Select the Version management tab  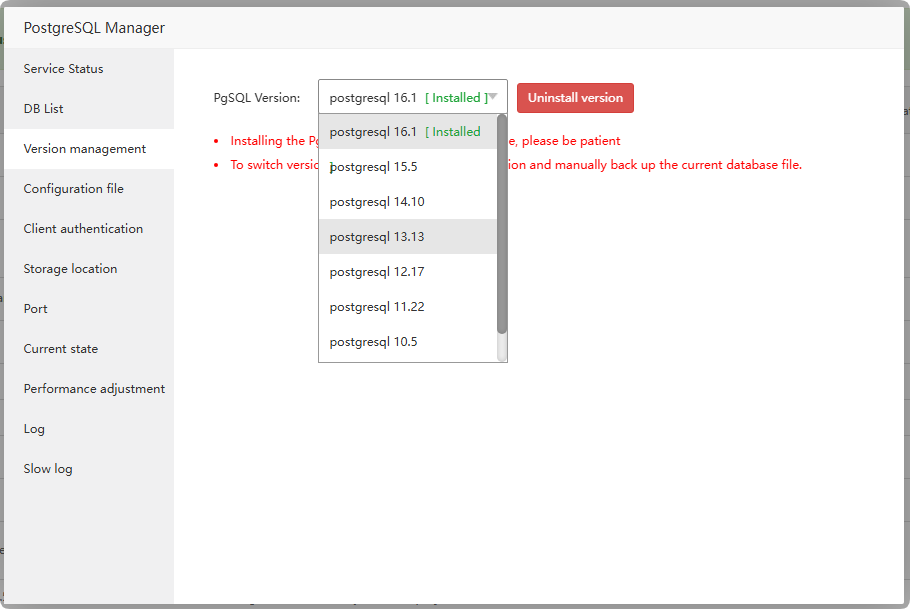(89, 149)
